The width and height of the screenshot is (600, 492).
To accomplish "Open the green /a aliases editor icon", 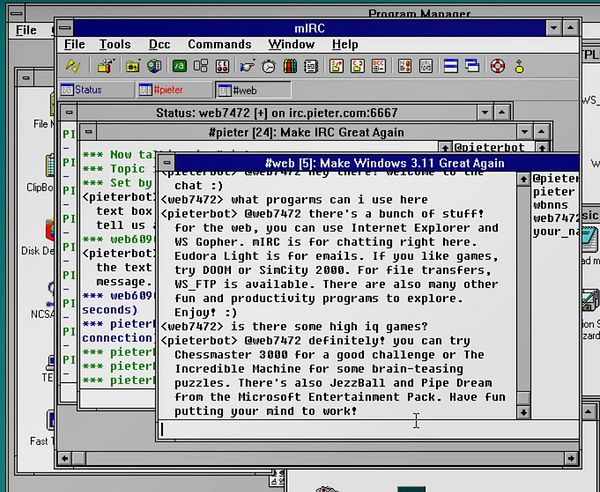I will click(179, 67).
